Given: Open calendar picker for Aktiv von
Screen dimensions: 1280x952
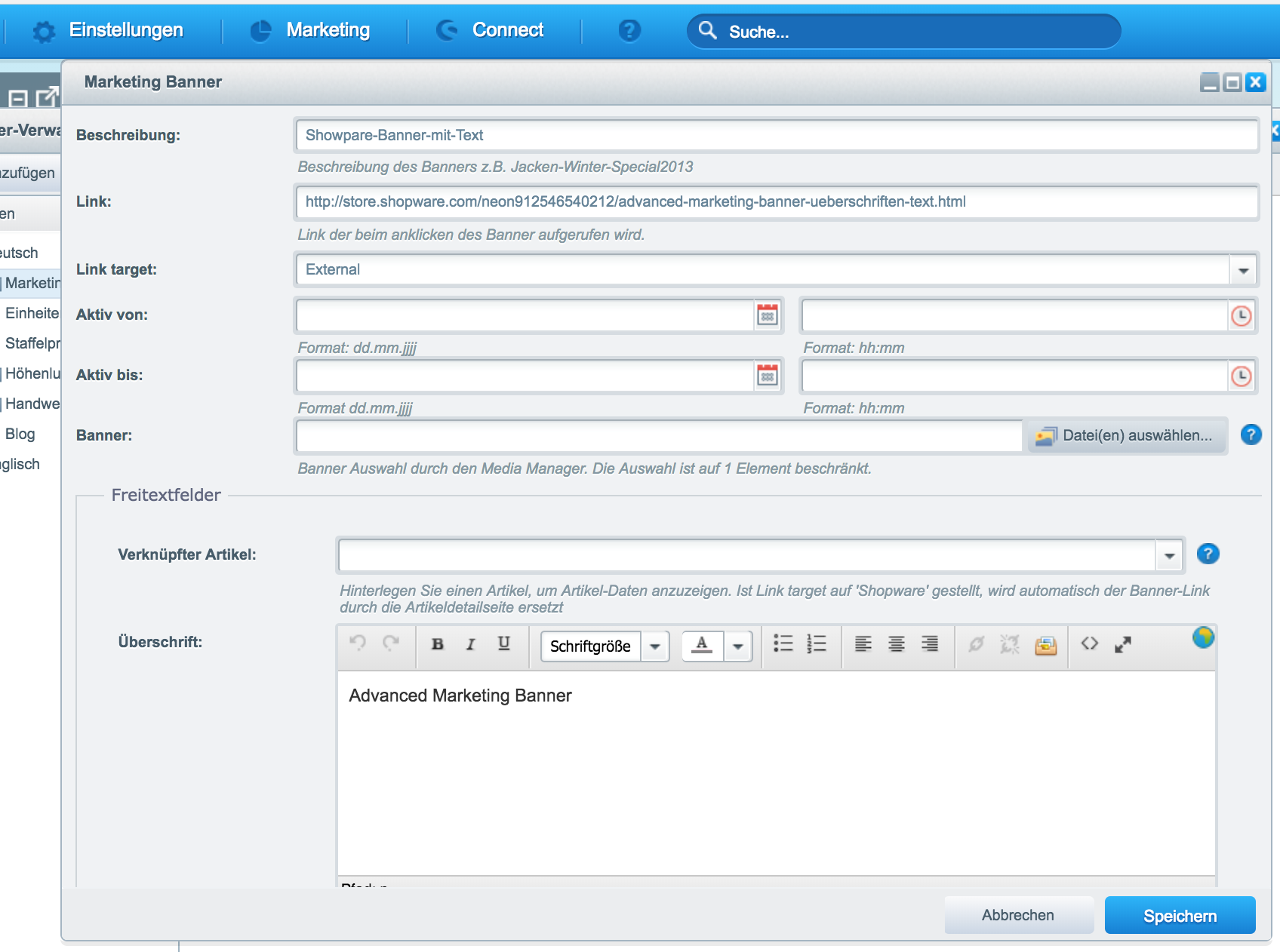Looking at the screenshot, I should point(768,315).
